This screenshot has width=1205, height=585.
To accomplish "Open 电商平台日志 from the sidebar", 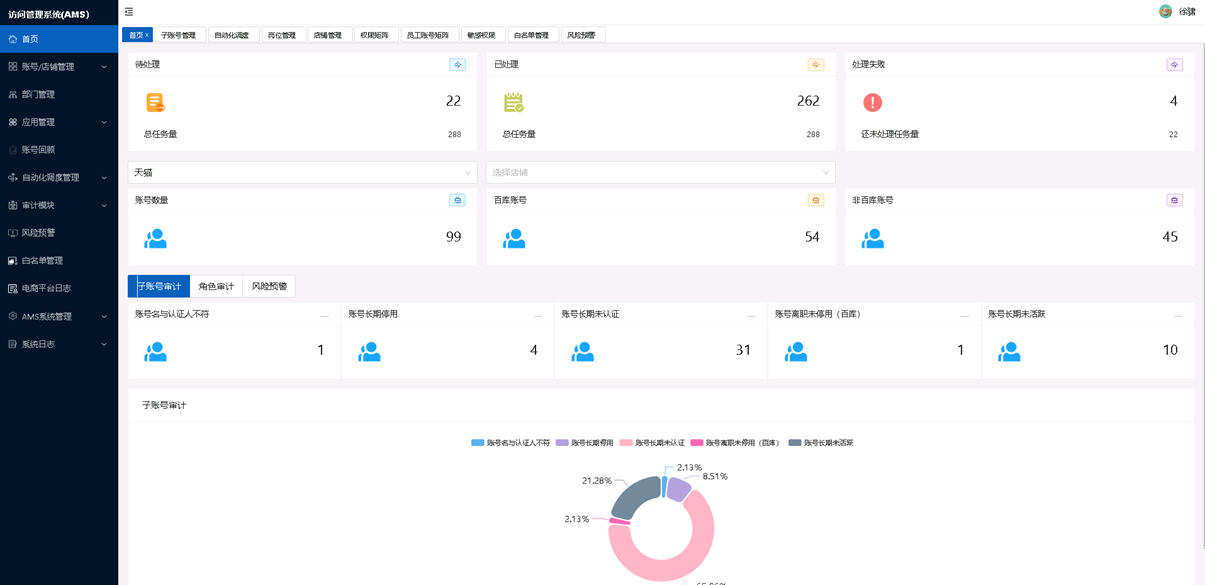I will click(x=46, y=288).
